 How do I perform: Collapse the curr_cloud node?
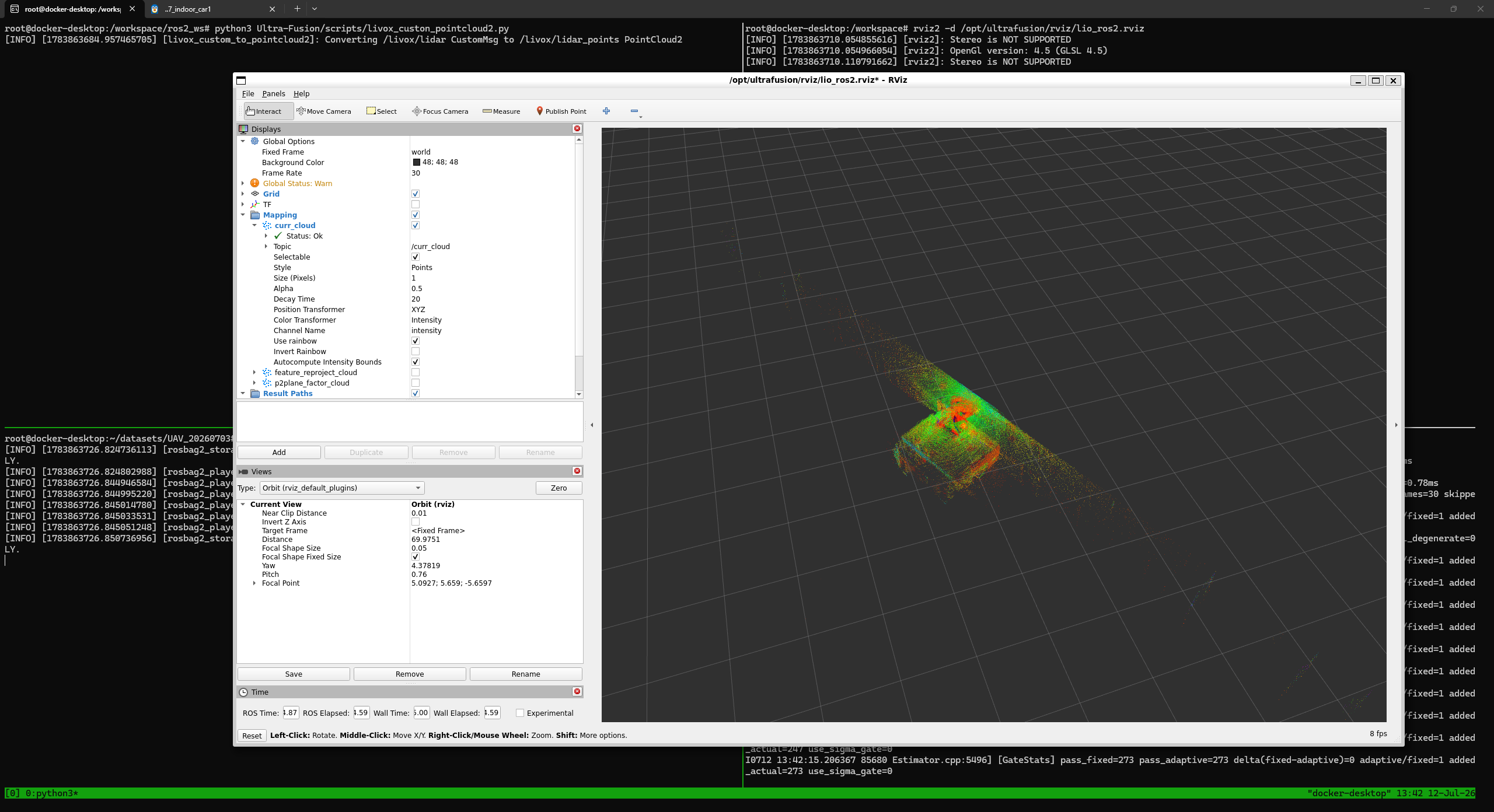(x=254, y=225)
